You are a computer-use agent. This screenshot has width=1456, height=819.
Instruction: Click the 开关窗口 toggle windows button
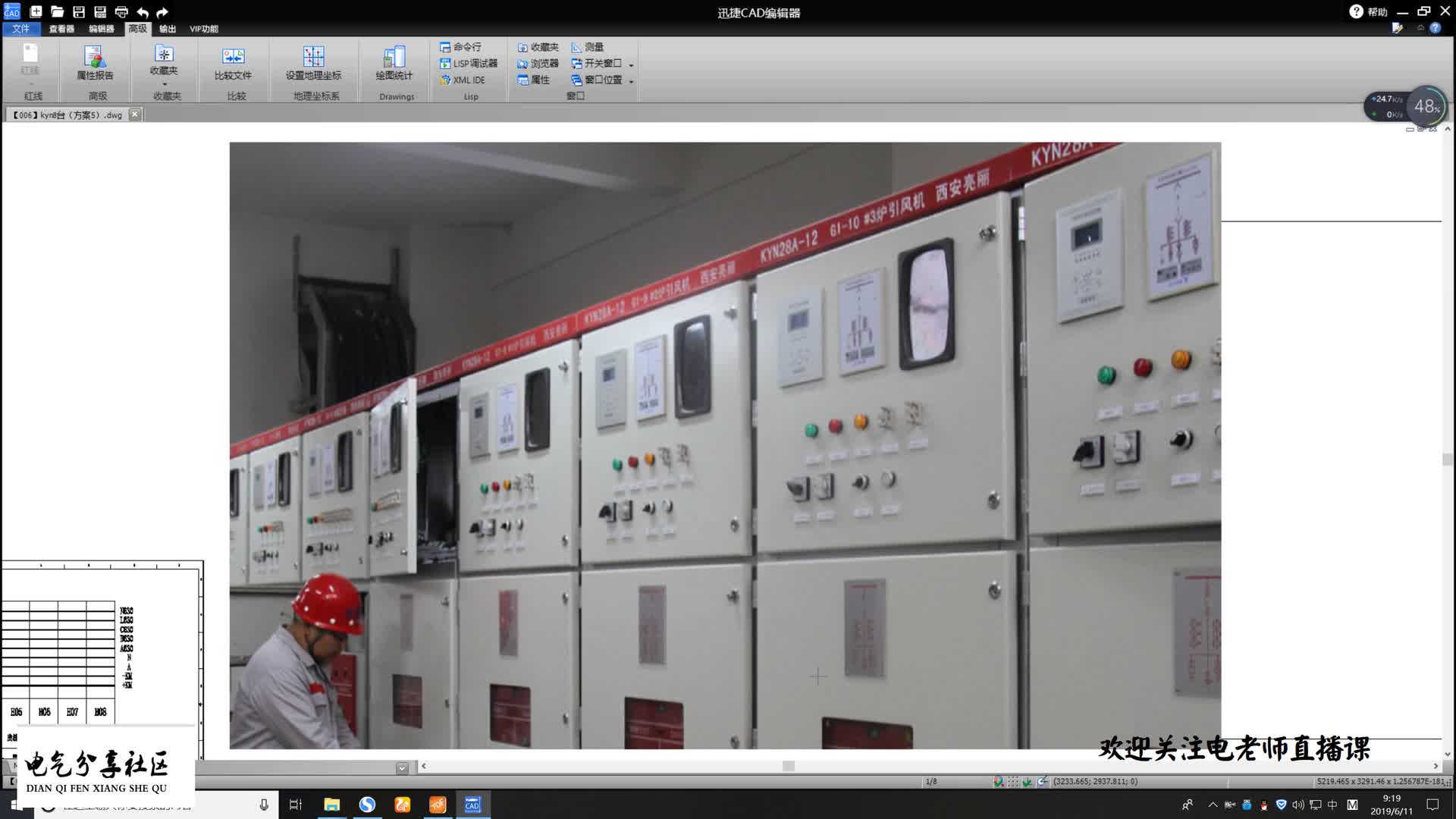tap(597, 64)
